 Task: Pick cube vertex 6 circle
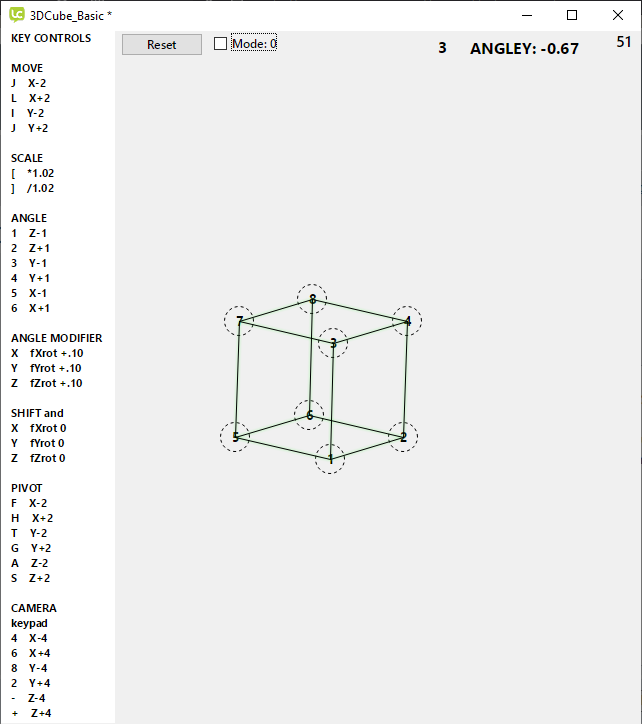[309, 414]
